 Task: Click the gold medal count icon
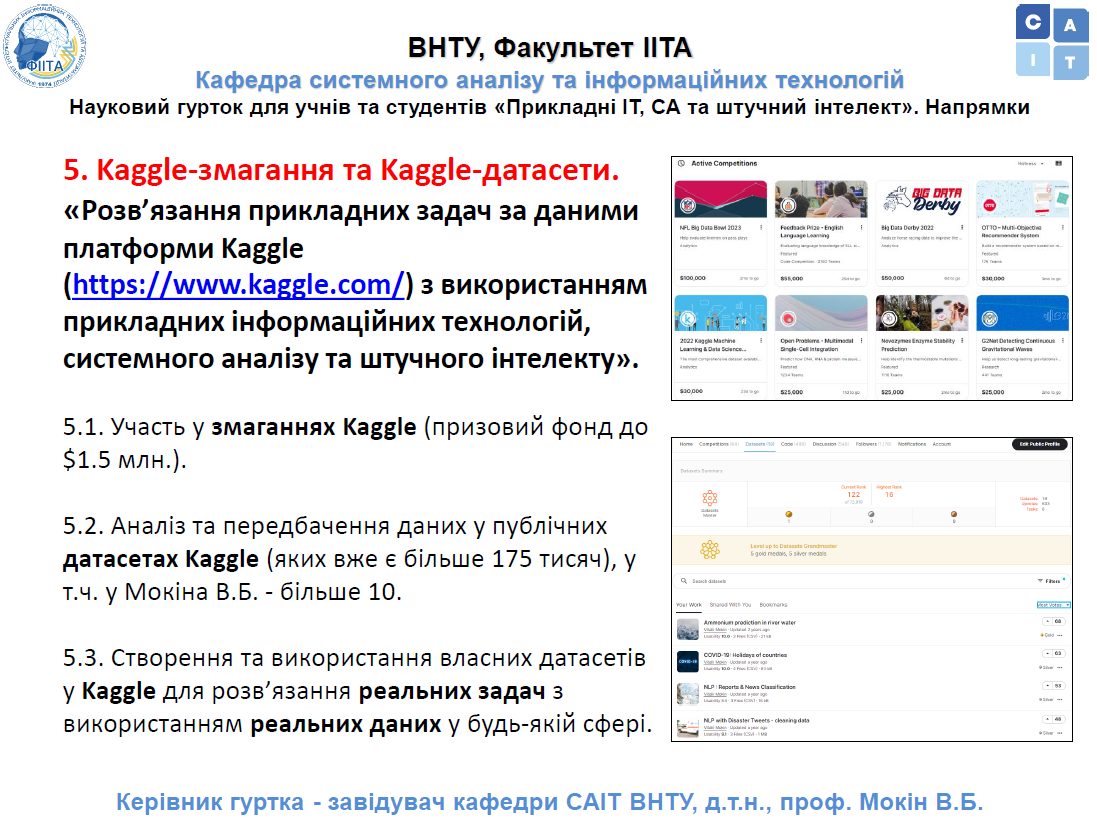coord(788,514)
